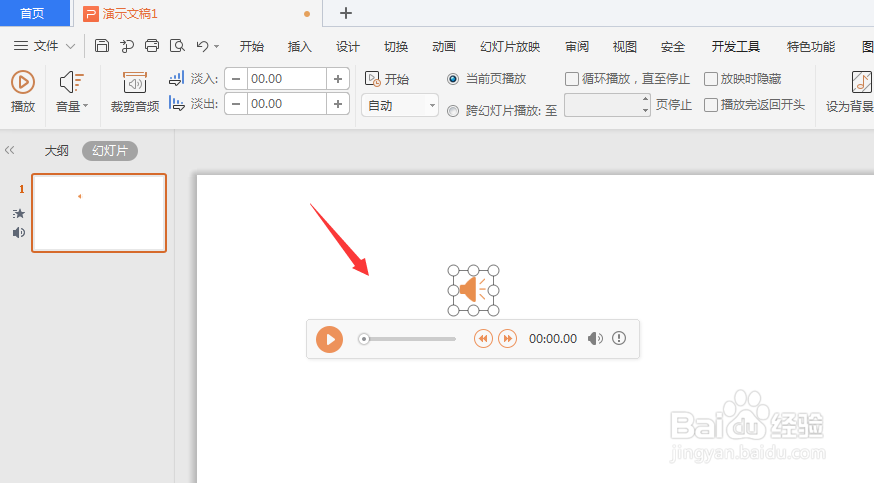The width and height of the screenshot is (874, 483).
Task: Click the animation star icon beside slide 1
Action: [19, 213]
